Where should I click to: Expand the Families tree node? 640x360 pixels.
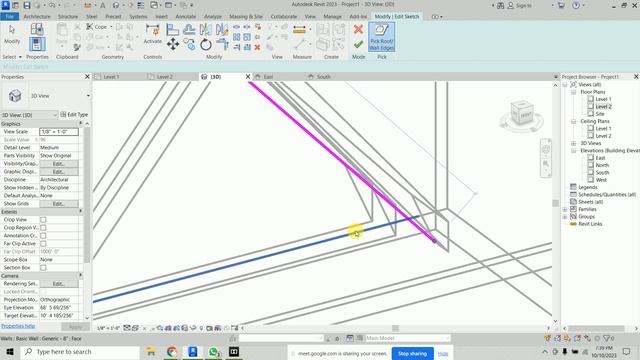click(x=565, y=209)
